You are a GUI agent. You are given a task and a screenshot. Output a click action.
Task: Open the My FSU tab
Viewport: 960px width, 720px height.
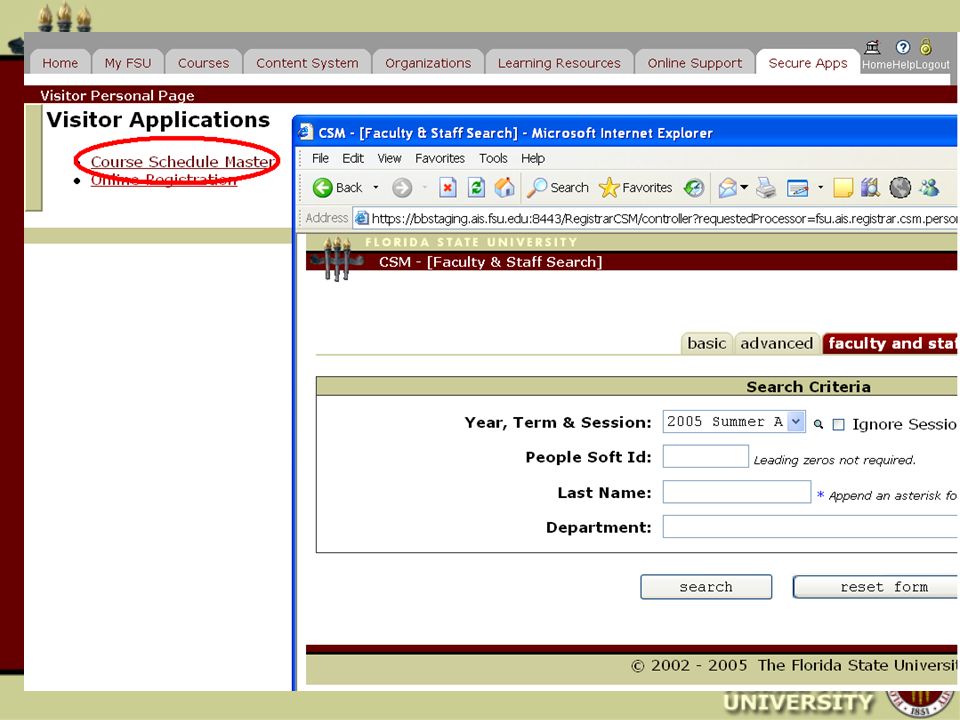(127, 63)
